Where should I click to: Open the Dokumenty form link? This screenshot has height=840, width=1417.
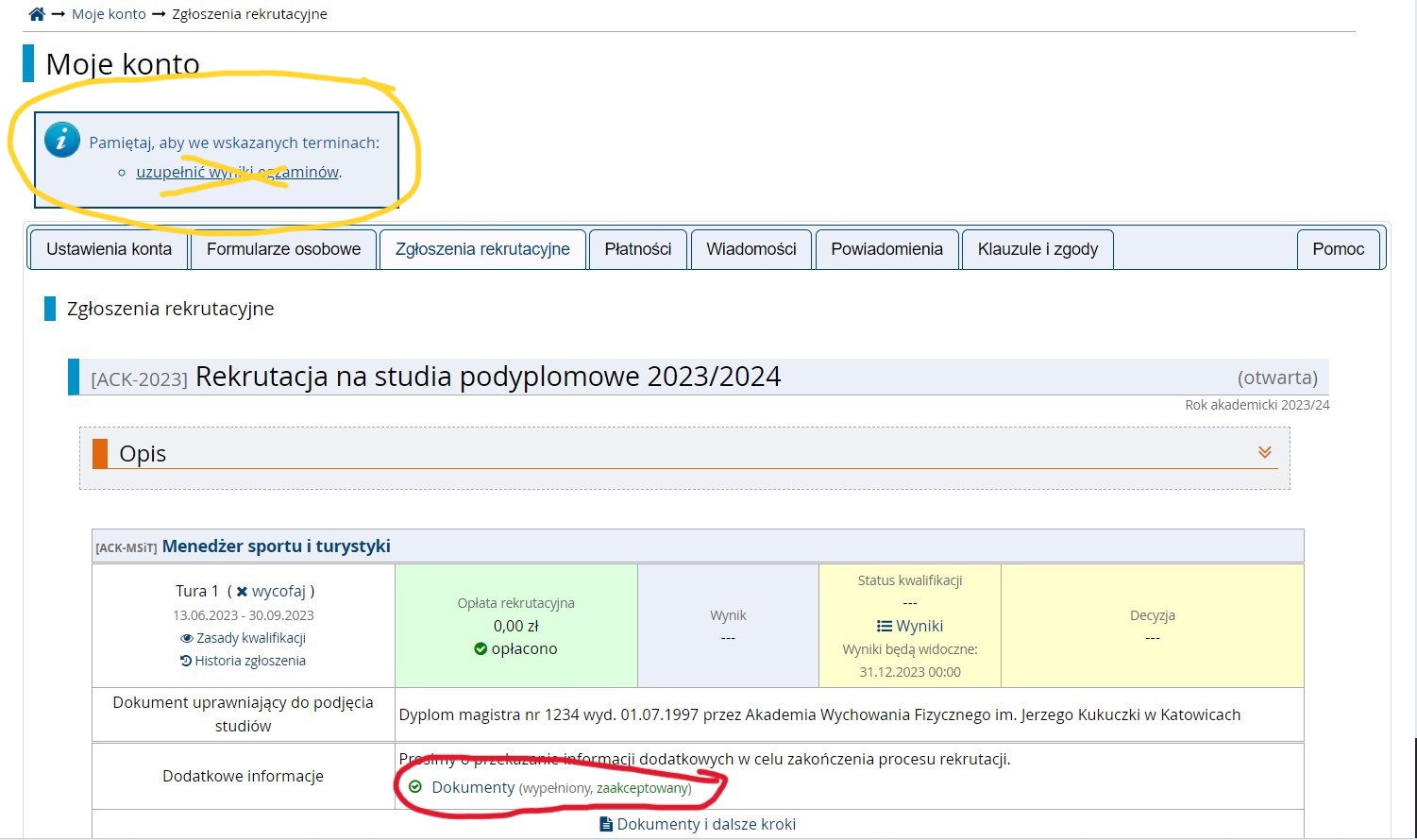pos(473,787)
